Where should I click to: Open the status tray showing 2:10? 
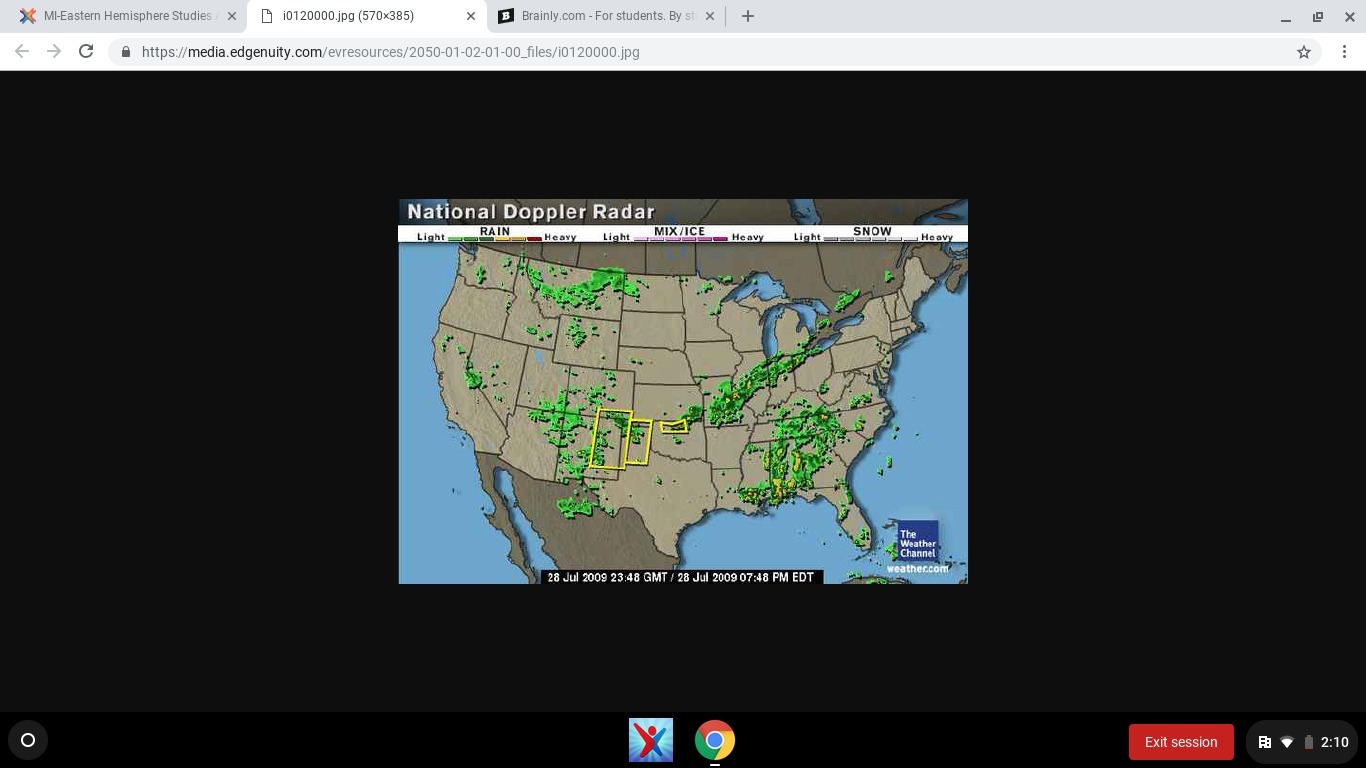coord(1302,742)
